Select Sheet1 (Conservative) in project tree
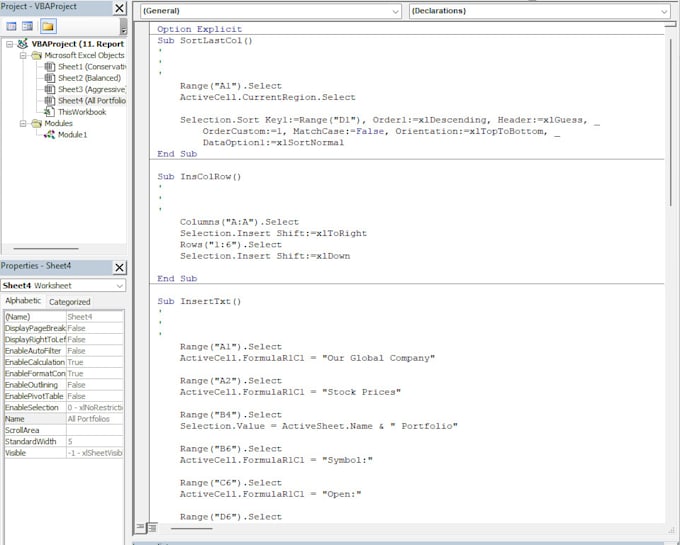The image size is (680, 545). click(92, 67)
